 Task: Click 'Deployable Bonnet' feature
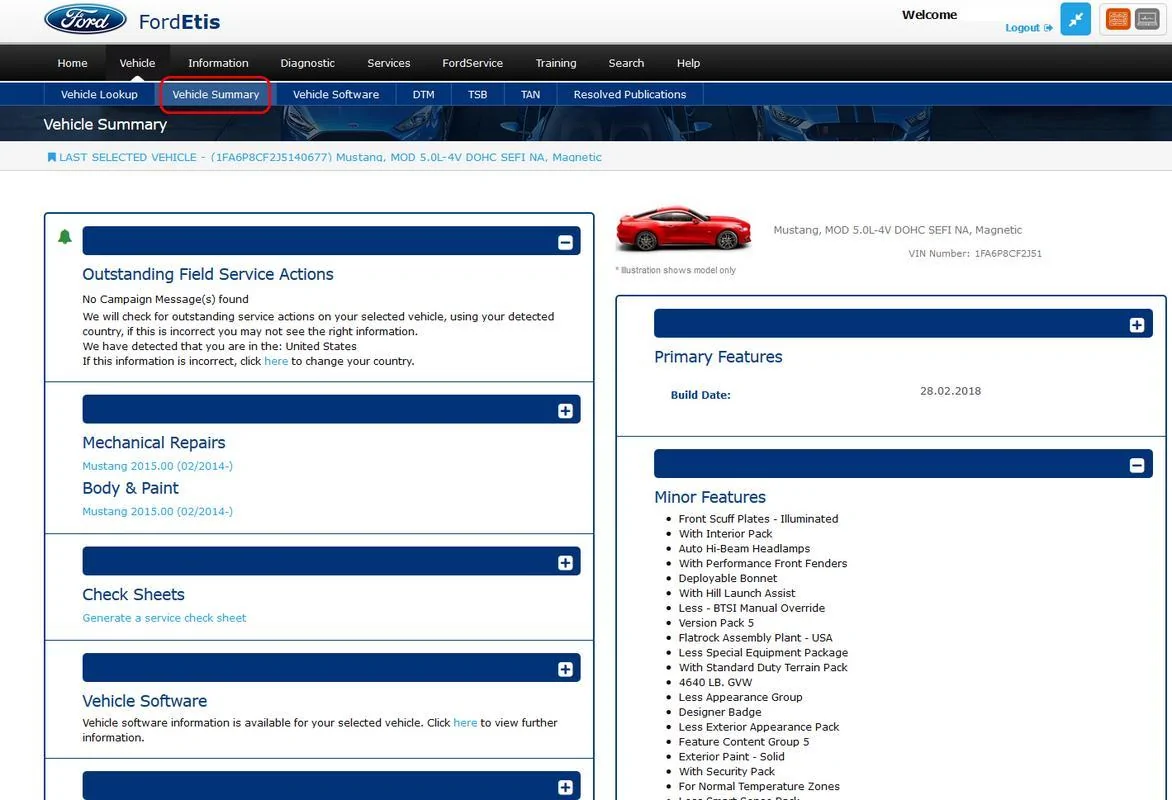click(x=727, y=579)
